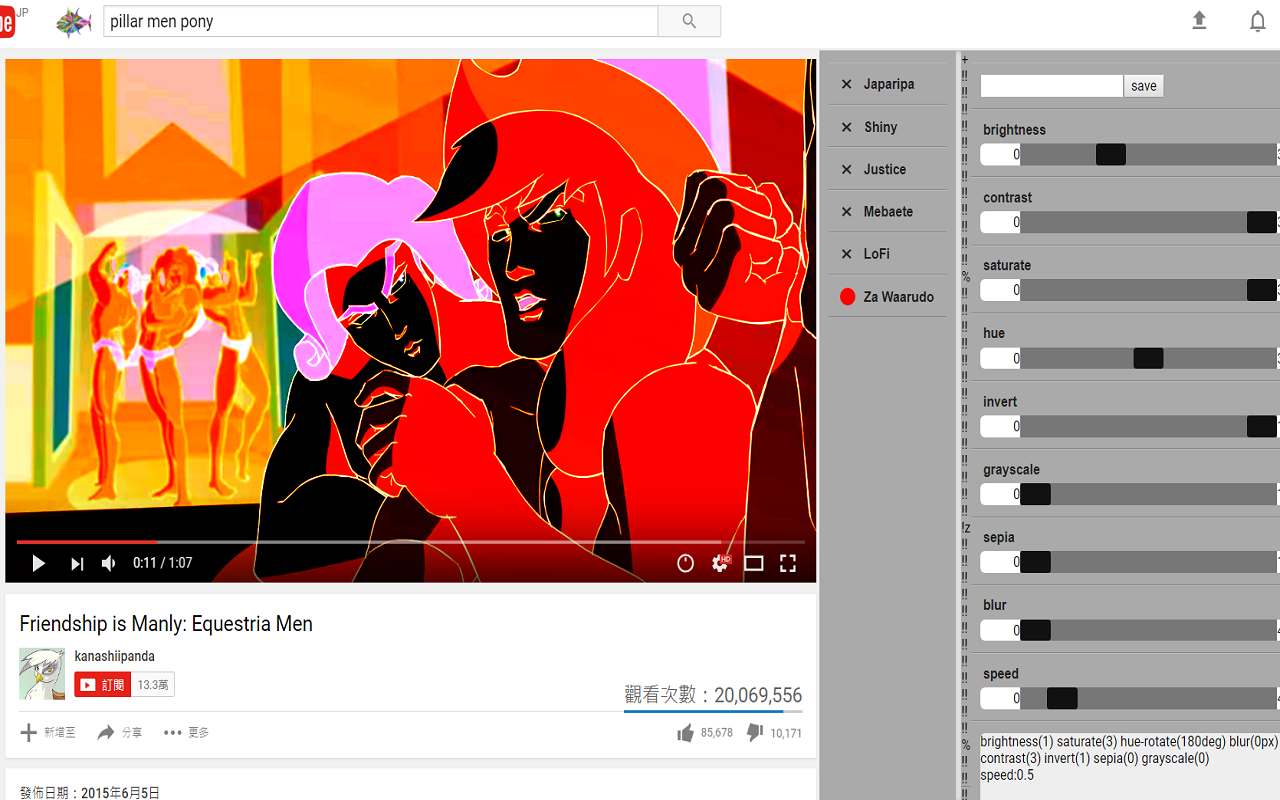
Task: Apply the Justice preset
Action: coord(885,169)
